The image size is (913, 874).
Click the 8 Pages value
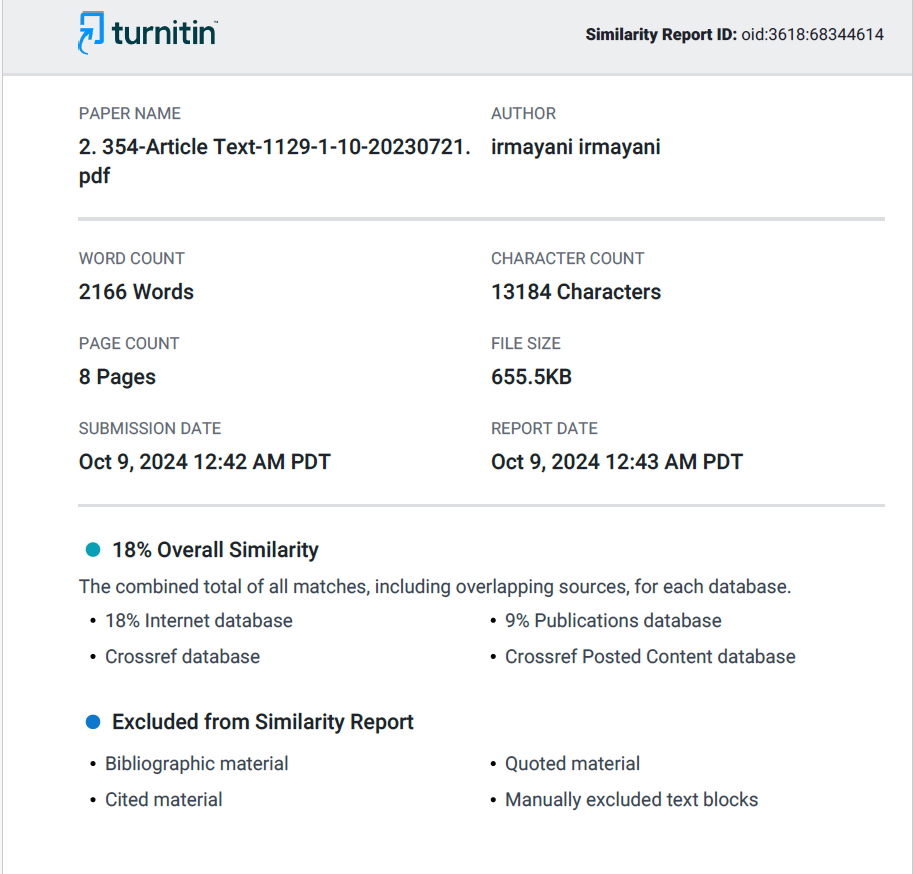[117, 377]
